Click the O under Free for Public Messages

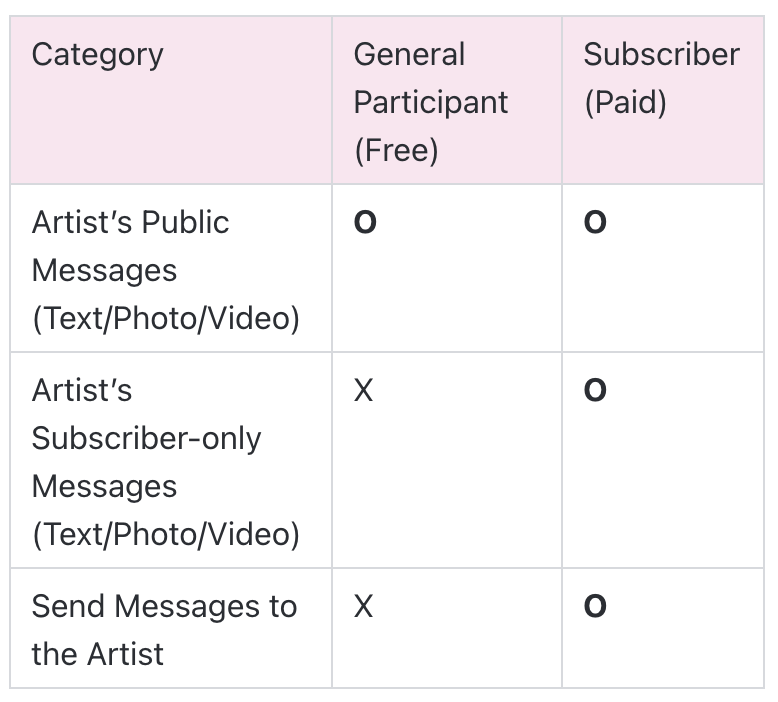[x=365, y=222]
